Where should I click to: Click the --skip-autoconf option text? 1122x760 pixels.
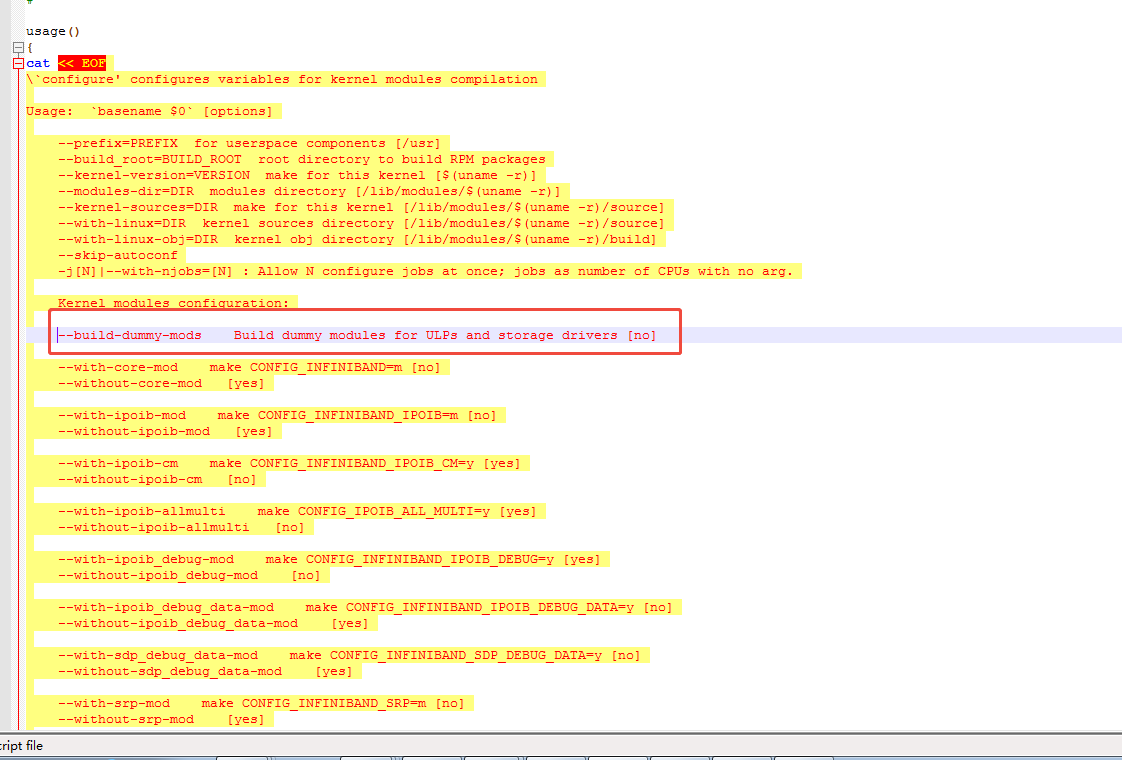point(118,255)
